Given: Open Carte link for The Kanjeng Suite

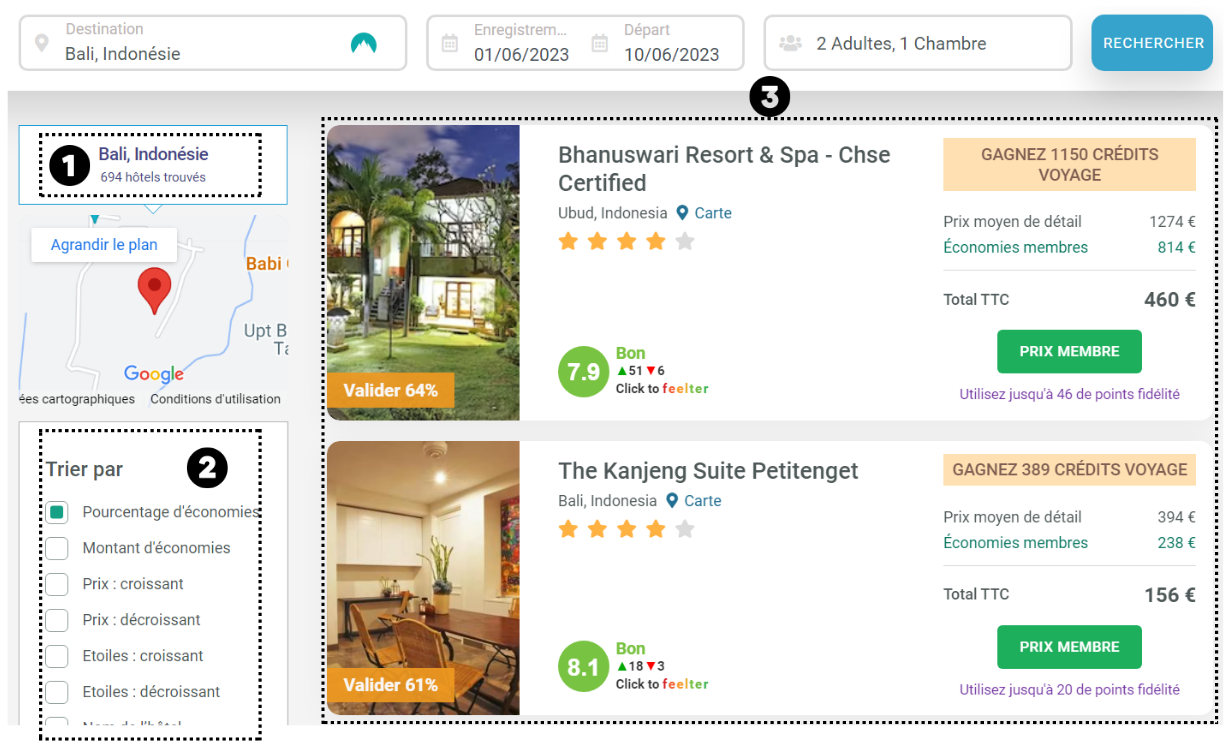Looking at the screenshot, I should pos(702,501).
